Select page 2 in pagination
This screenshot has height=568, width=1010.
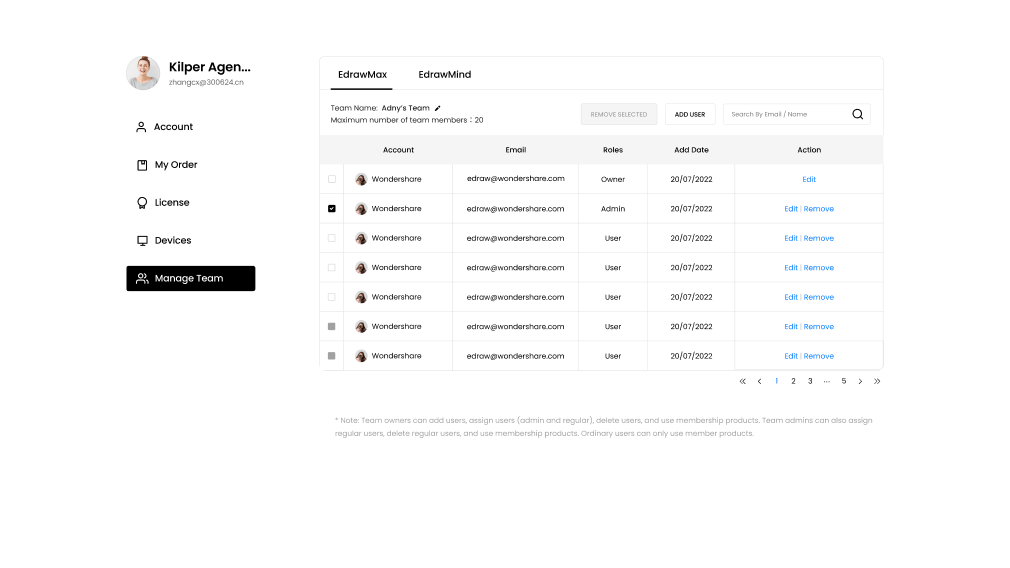(793, 381)
